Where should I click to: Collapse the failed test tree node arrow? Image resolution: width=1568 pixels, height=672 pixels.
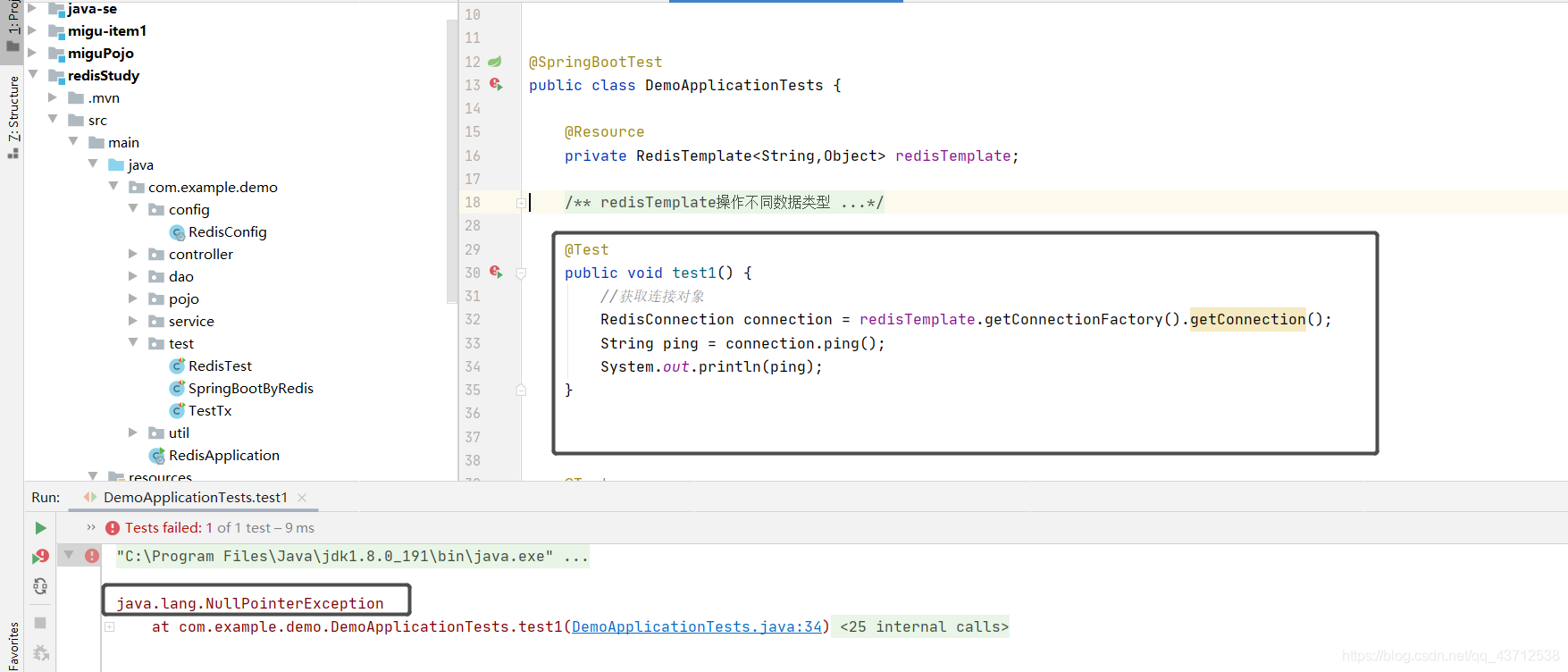click(69, 555)
